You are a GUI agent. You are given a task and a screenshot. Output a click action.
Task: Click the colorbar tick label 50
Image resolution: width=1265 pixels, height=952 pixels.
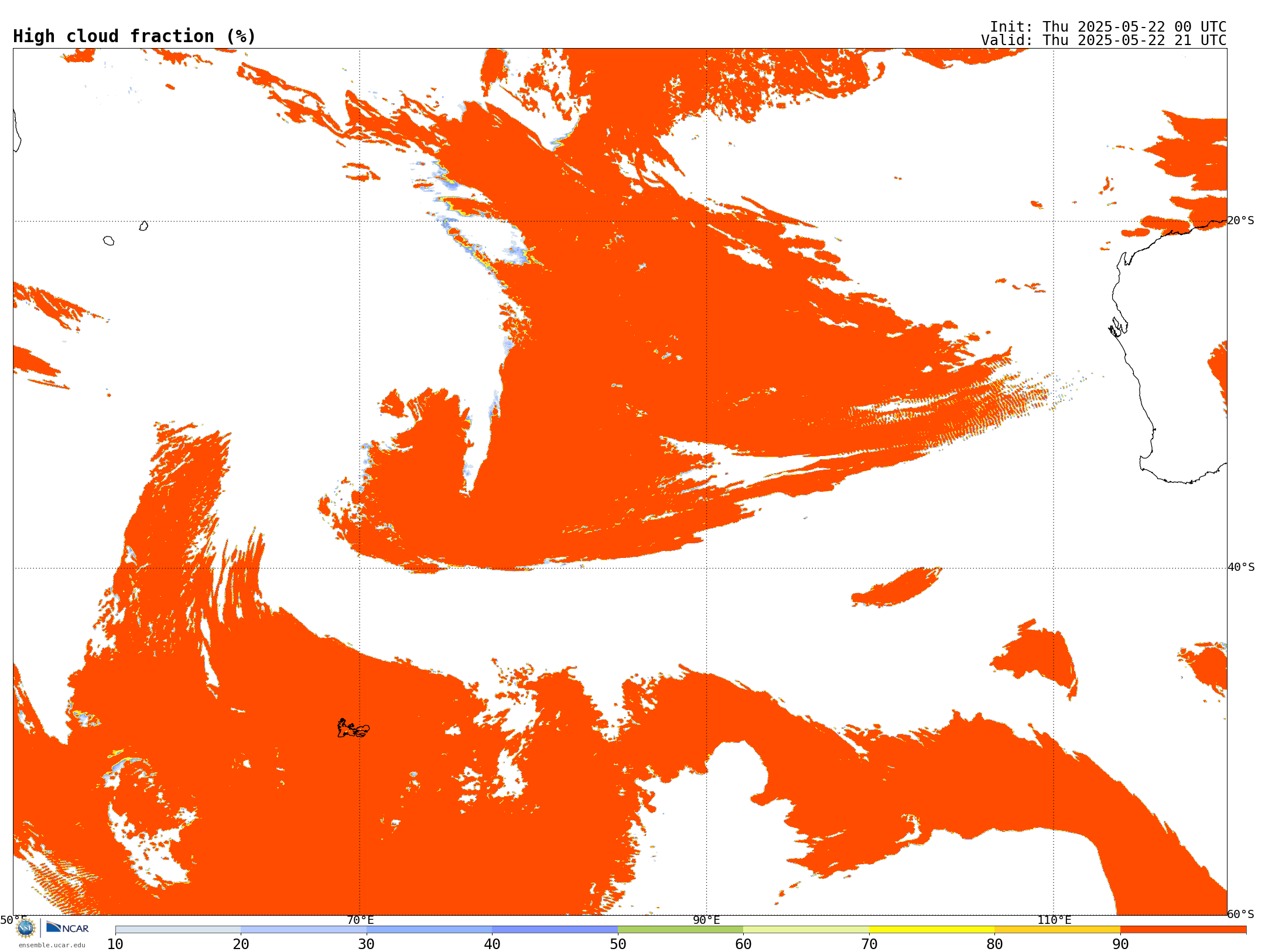point(618,944)
